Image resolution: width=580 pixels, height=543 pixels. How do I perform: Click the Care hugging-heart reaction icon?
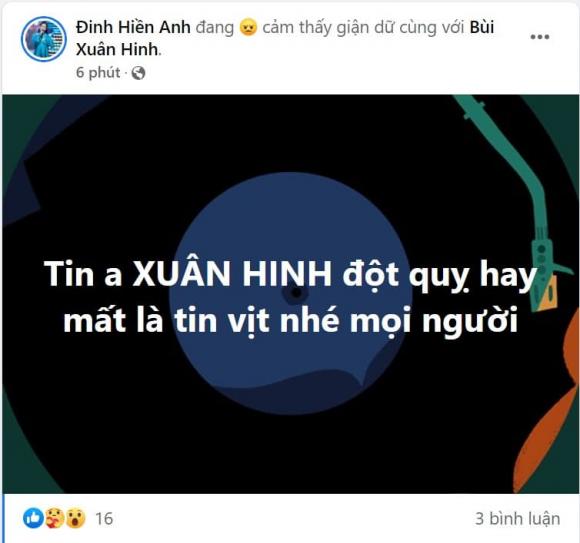(x=54, y=518)
